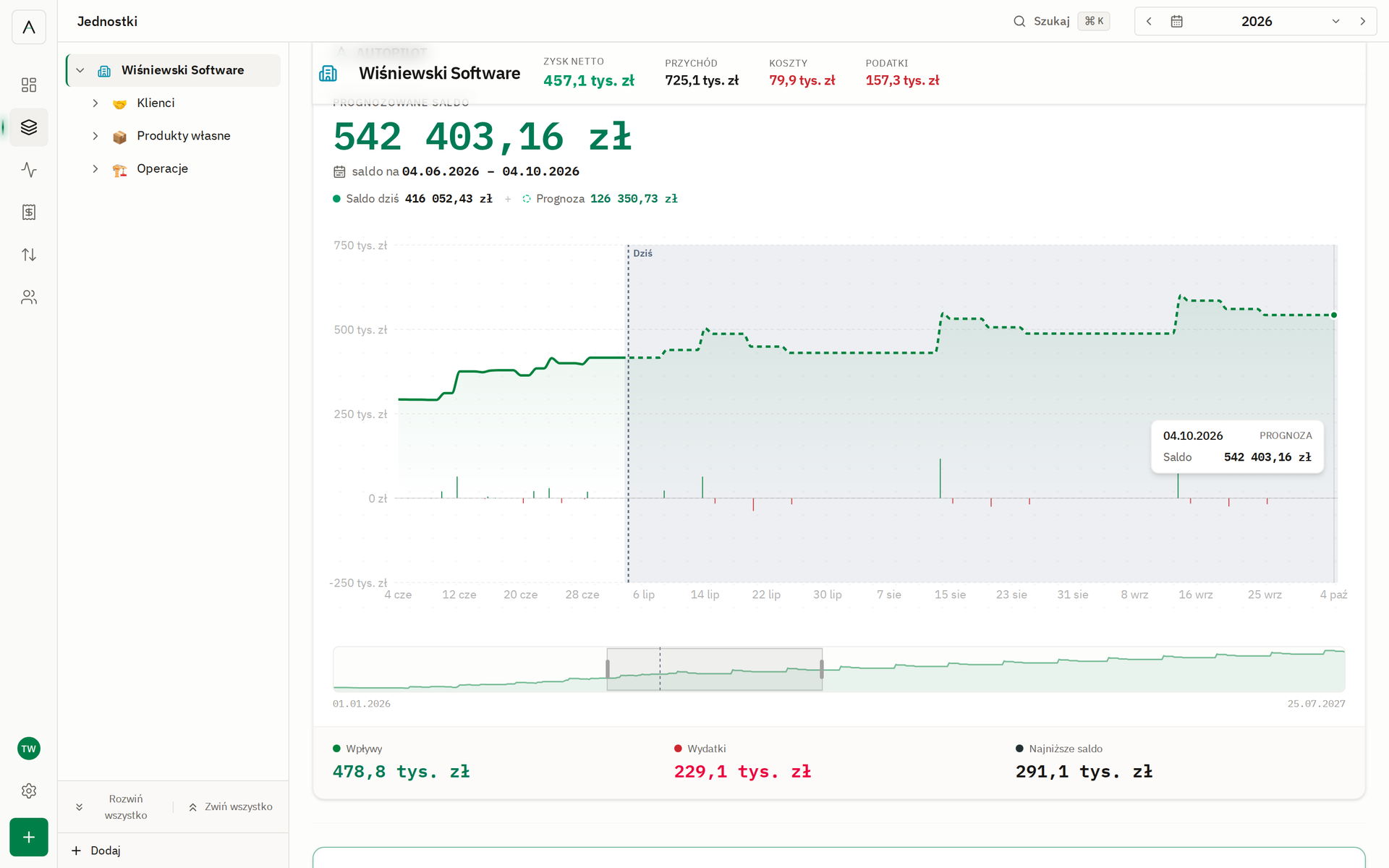Expand the Operacje tree node
1389x868 pixels.
tap(95, 169)
